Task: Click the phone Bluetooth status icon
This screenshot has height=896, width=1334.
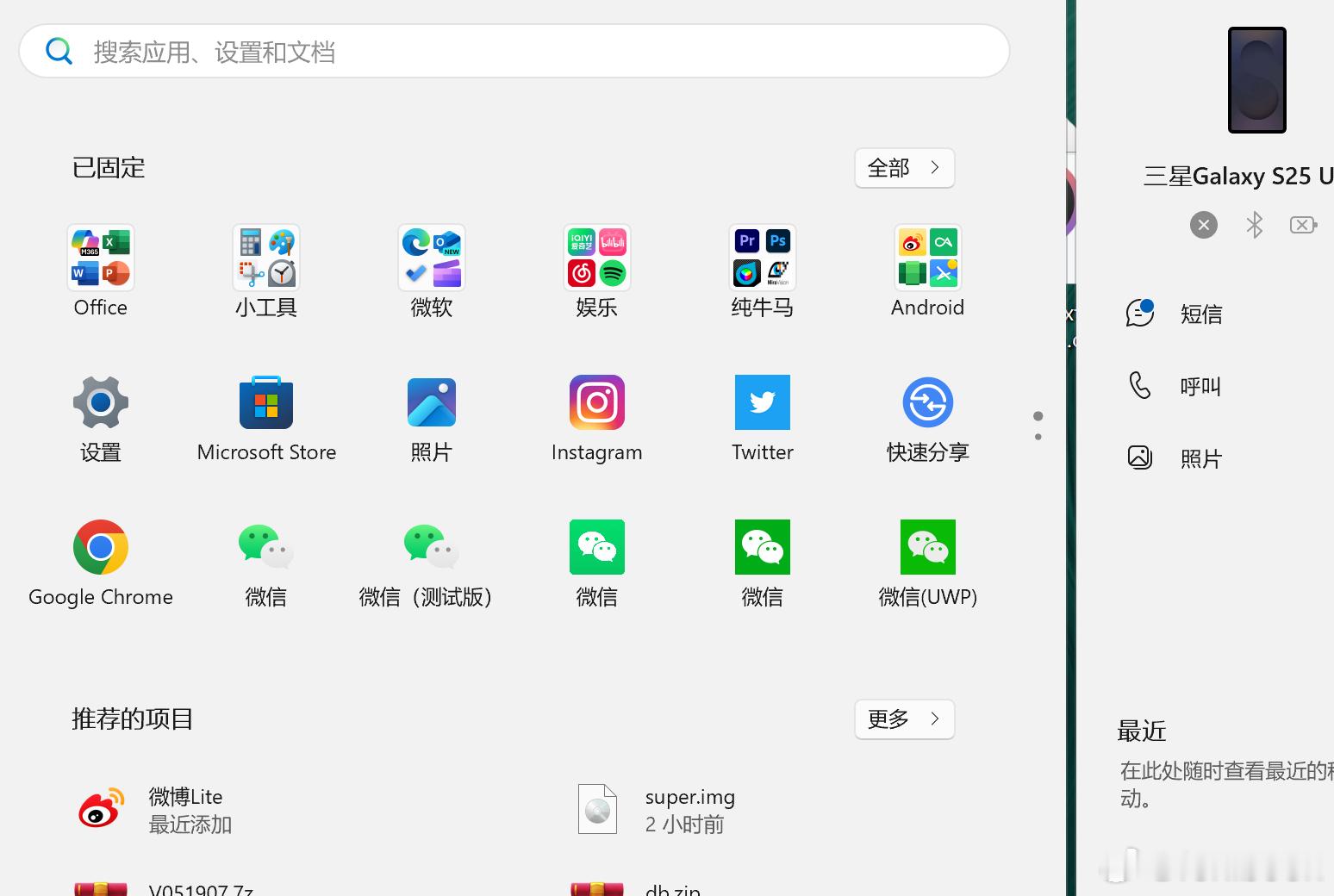Action: pos(1255,226)
